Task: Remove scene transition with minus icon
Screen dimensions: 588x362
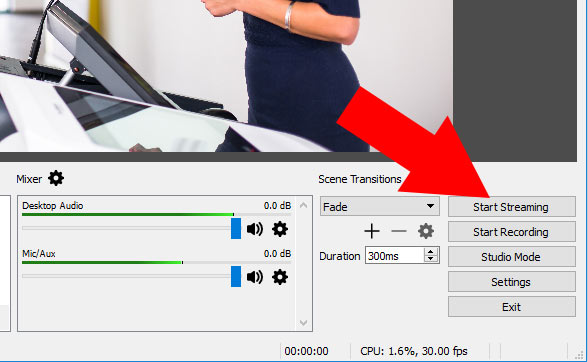Action: [x=399, y=231]
